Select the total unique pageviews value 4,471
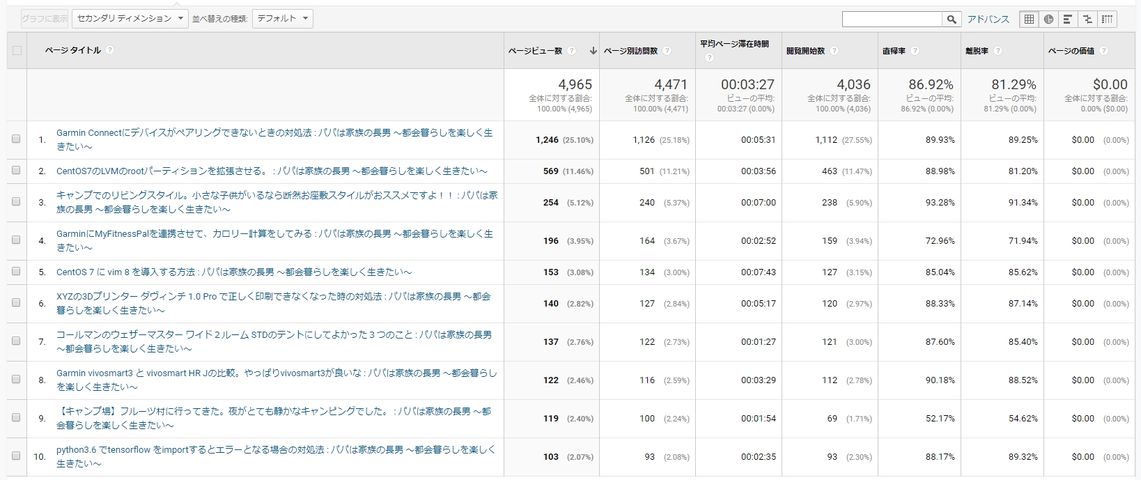Screen dimensions: 1141x480 pyautogui.click(x=670, y=84)
